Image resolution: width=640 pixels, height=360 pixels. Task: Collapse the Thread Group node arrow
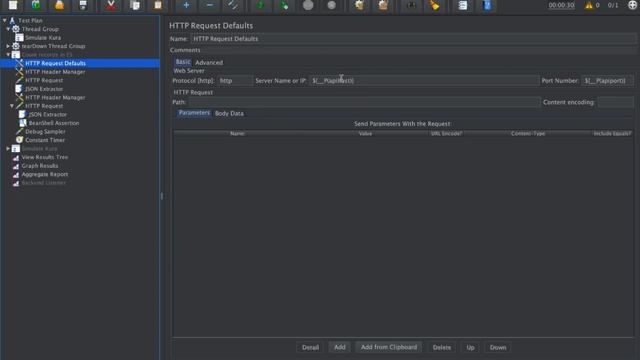[x=8, y=29]
